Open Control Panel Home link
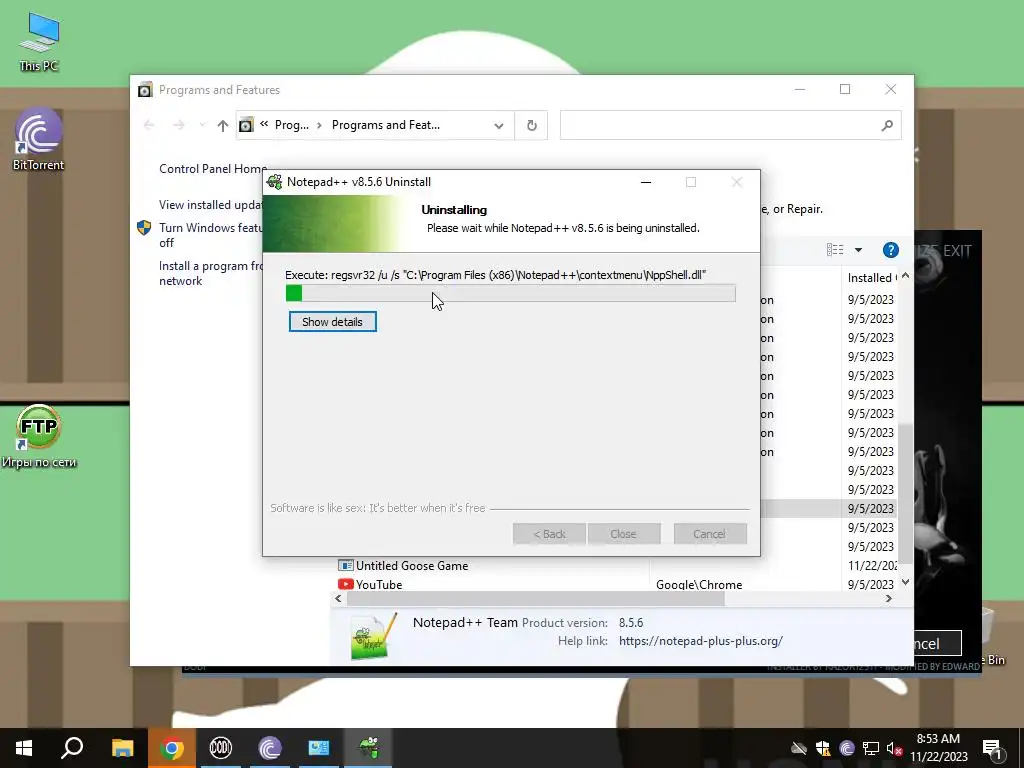Screen dimensions: 1024x768 click(x=213, y=168)
